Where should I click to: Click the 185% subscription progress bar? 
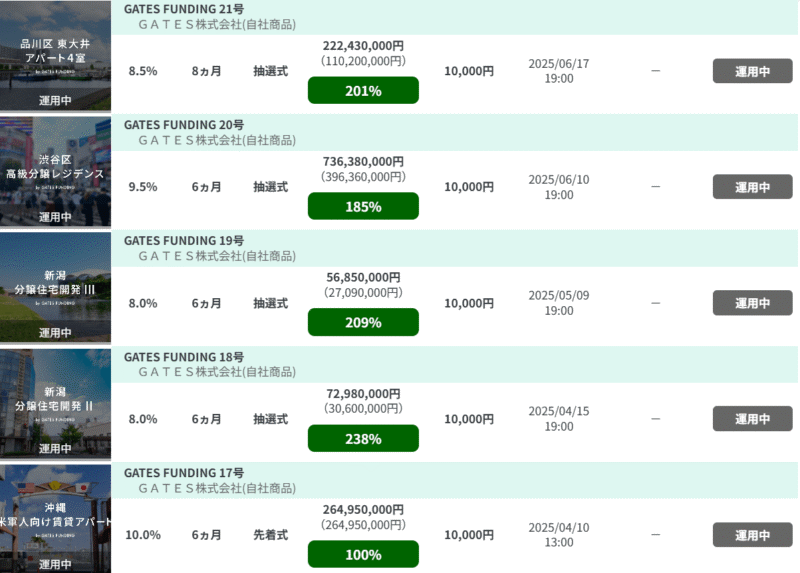point(363,206)
